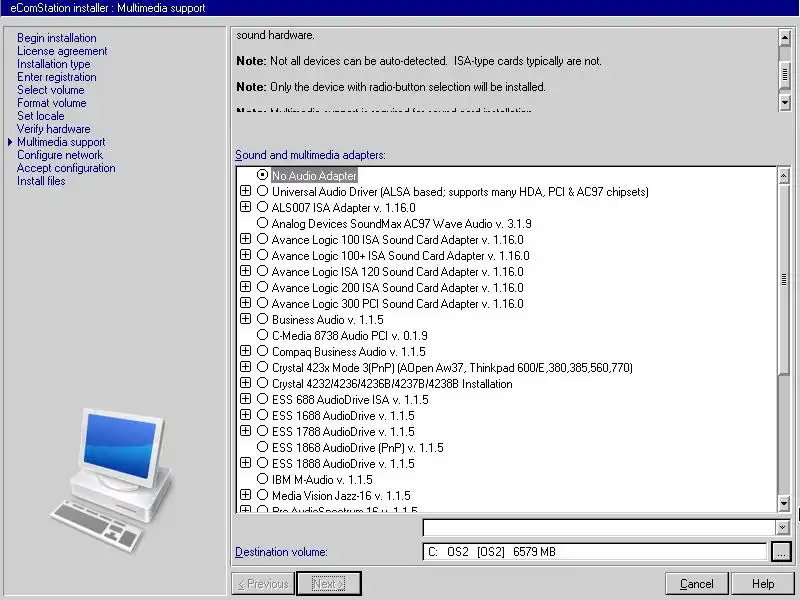This screenshot has height=600, width=800.
Task: Choose Compaq Business Audio radio button
Action: pos(262,351)
